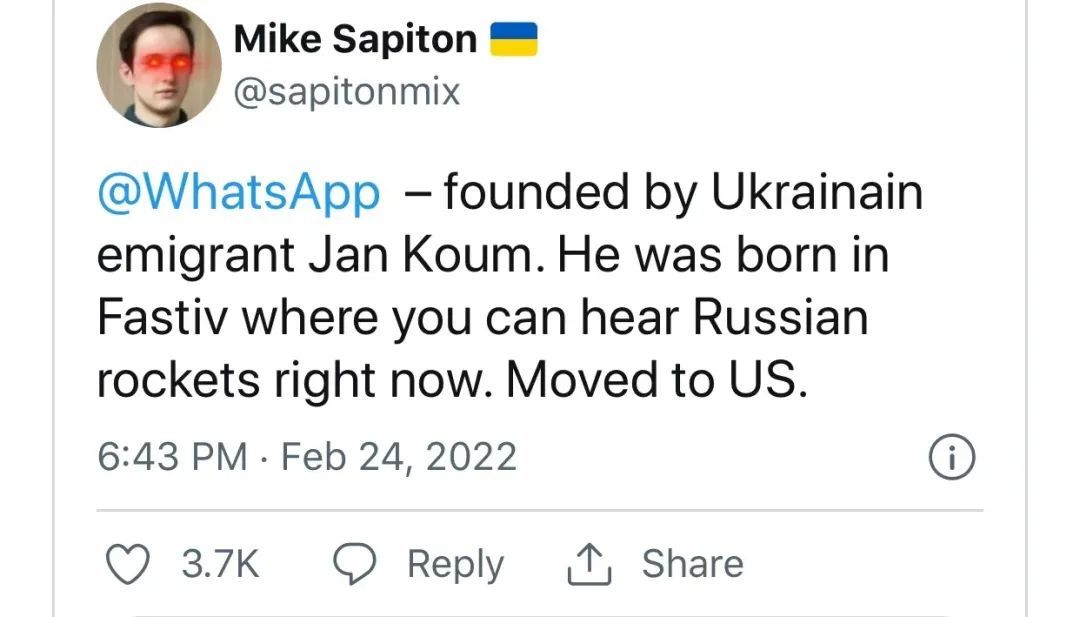The image size is (1080, 617).
Task: Click the word "Ukrainain" in the tweet
Action: (816, 193)
